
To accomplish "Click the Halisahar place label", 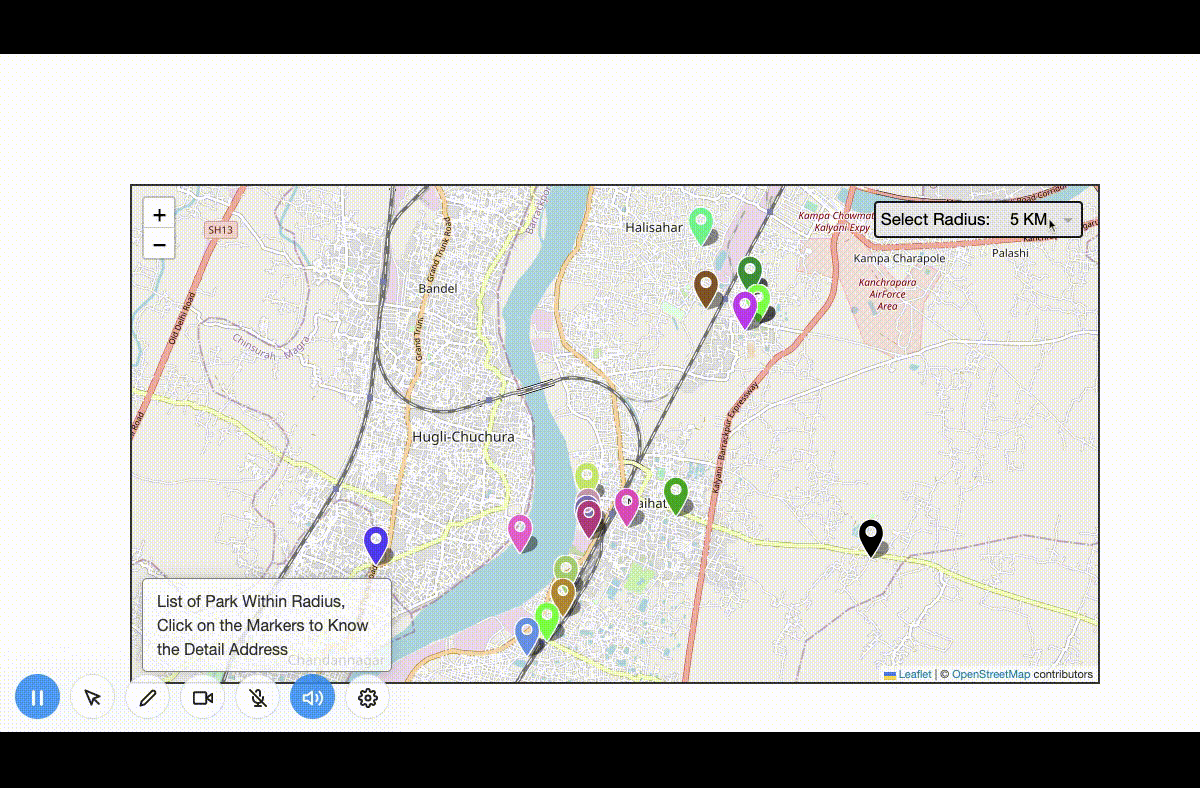I will point(653,228).
